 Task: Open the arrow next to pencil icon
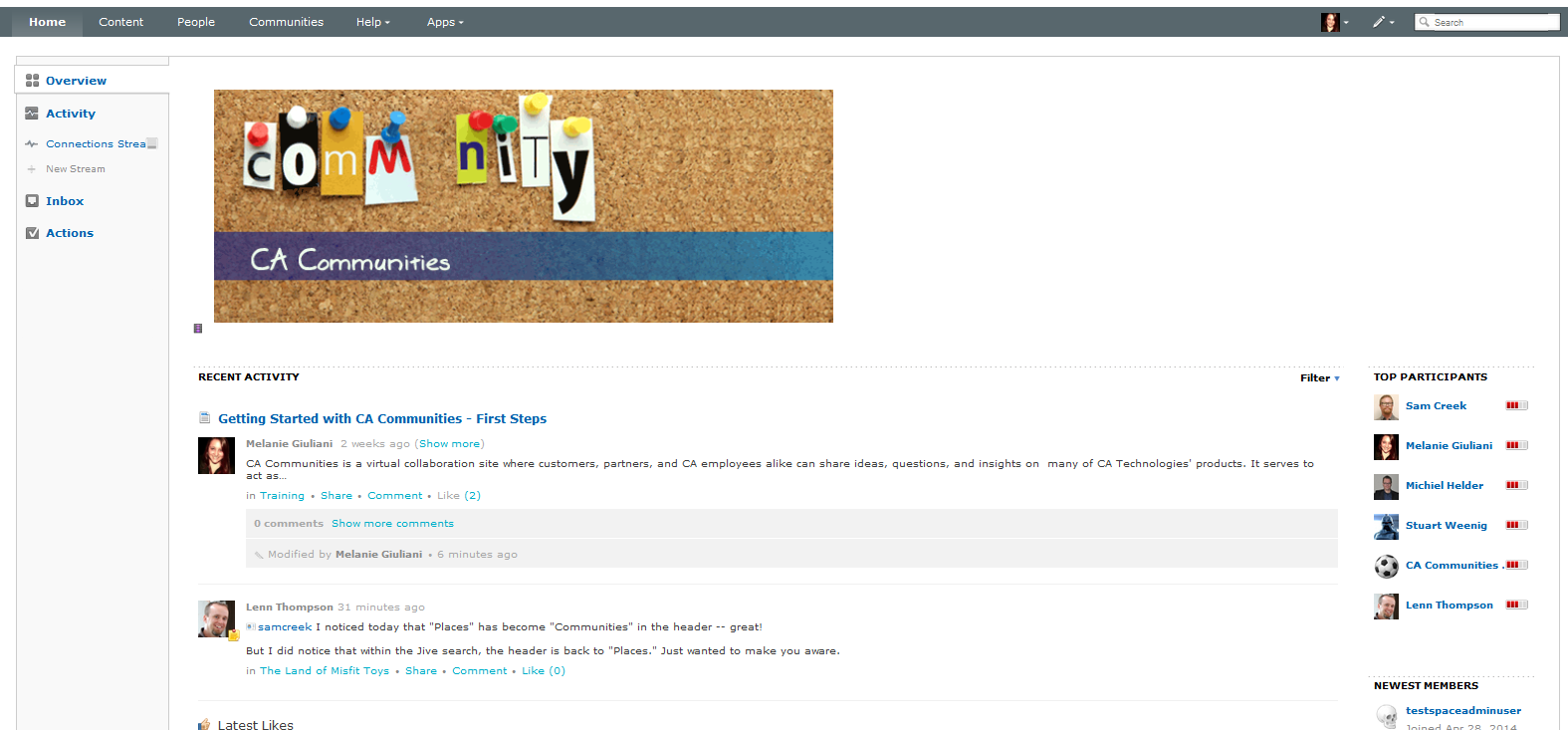coord(1392,22)
